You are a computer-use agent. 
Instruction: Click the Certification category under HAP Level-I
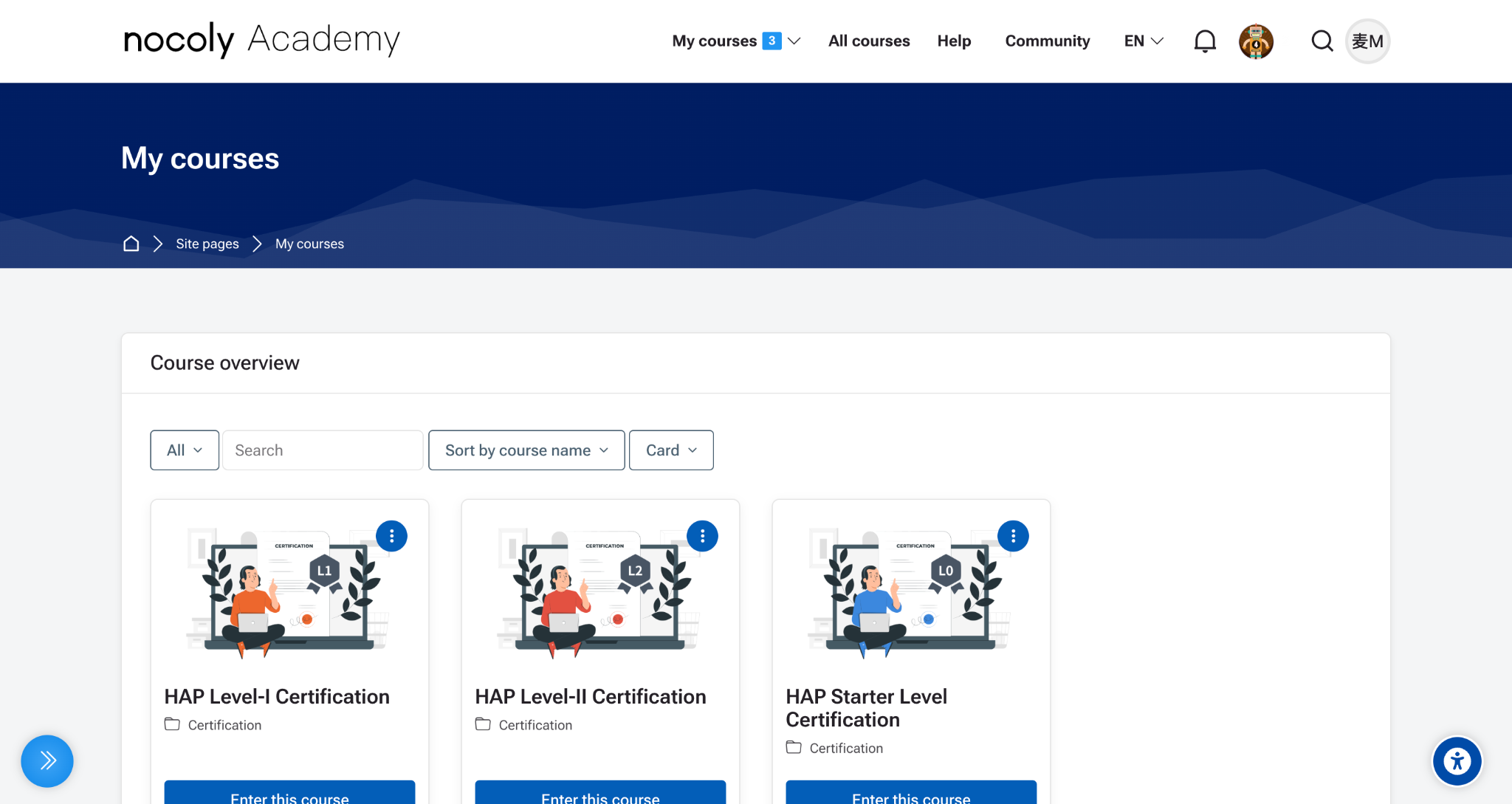click(x=224, y=725)
